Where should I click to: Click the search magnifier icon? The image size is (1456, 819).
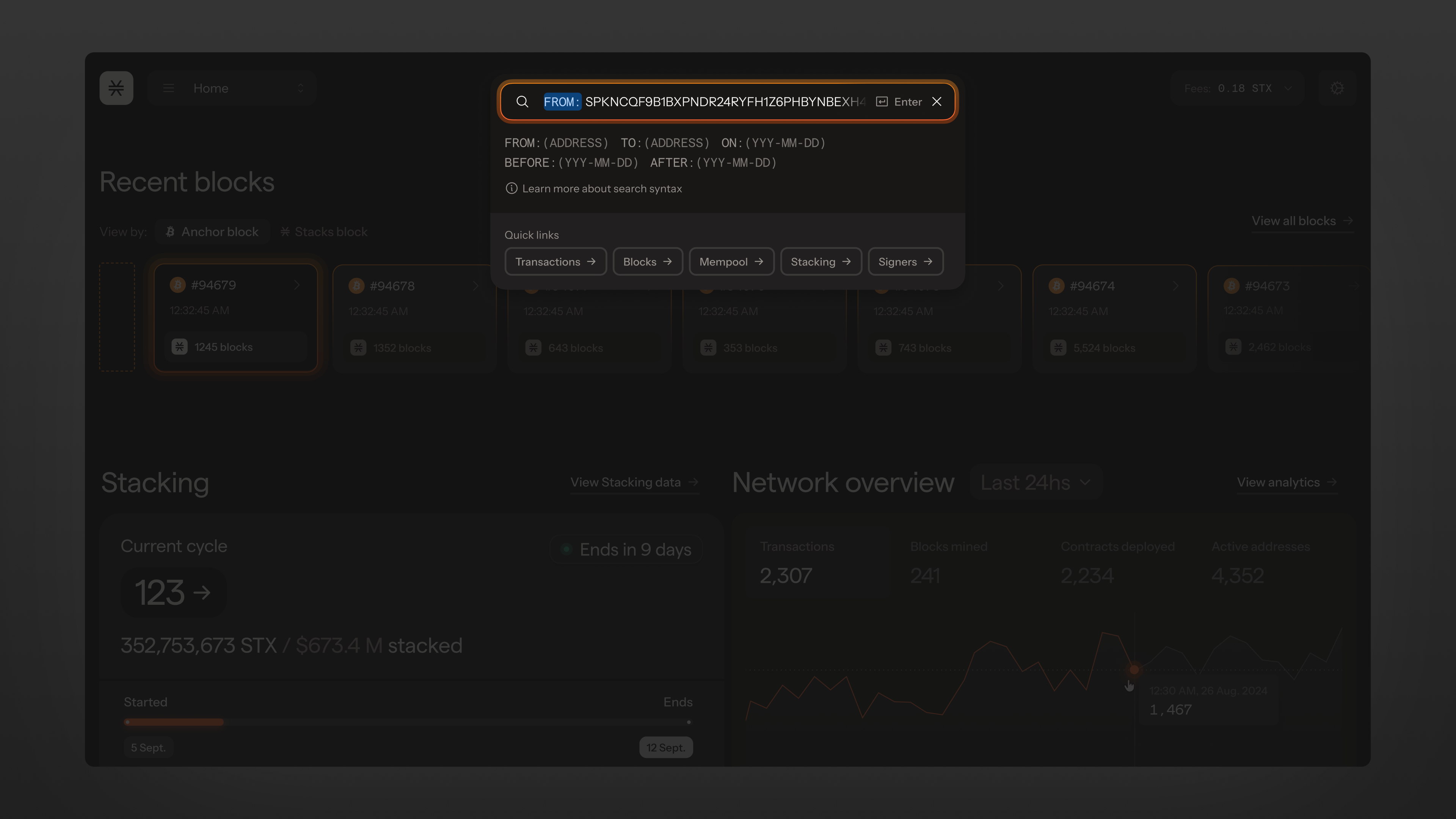pos(522,102)
